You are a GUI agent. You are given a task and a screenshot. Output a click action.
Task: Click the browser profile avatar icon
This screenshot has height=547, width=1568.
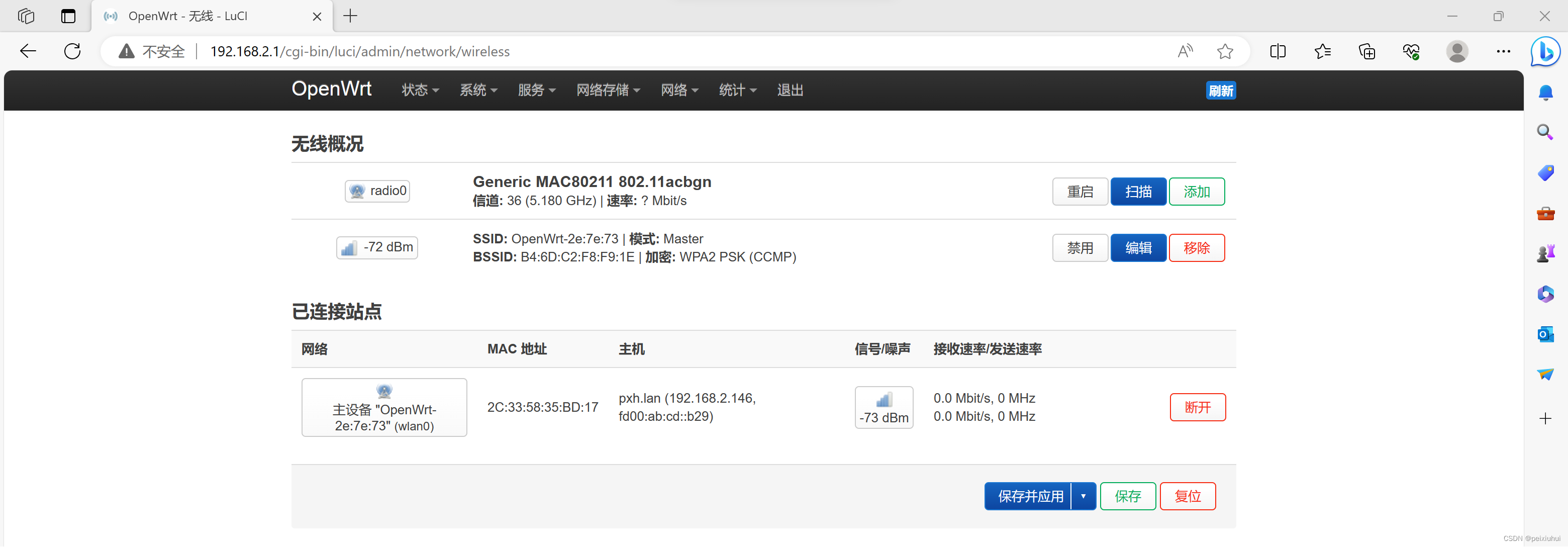1456,52
